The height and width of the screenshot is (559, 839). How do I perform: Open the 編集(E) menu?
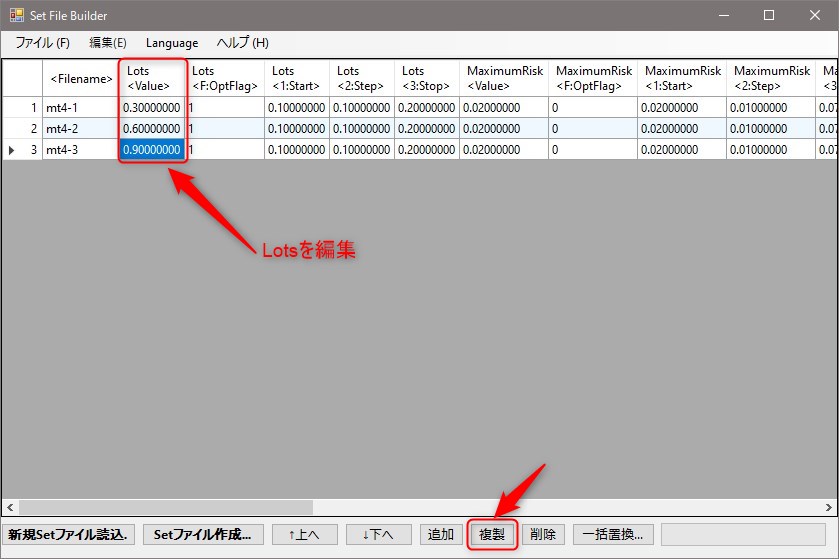click(108, 43)
